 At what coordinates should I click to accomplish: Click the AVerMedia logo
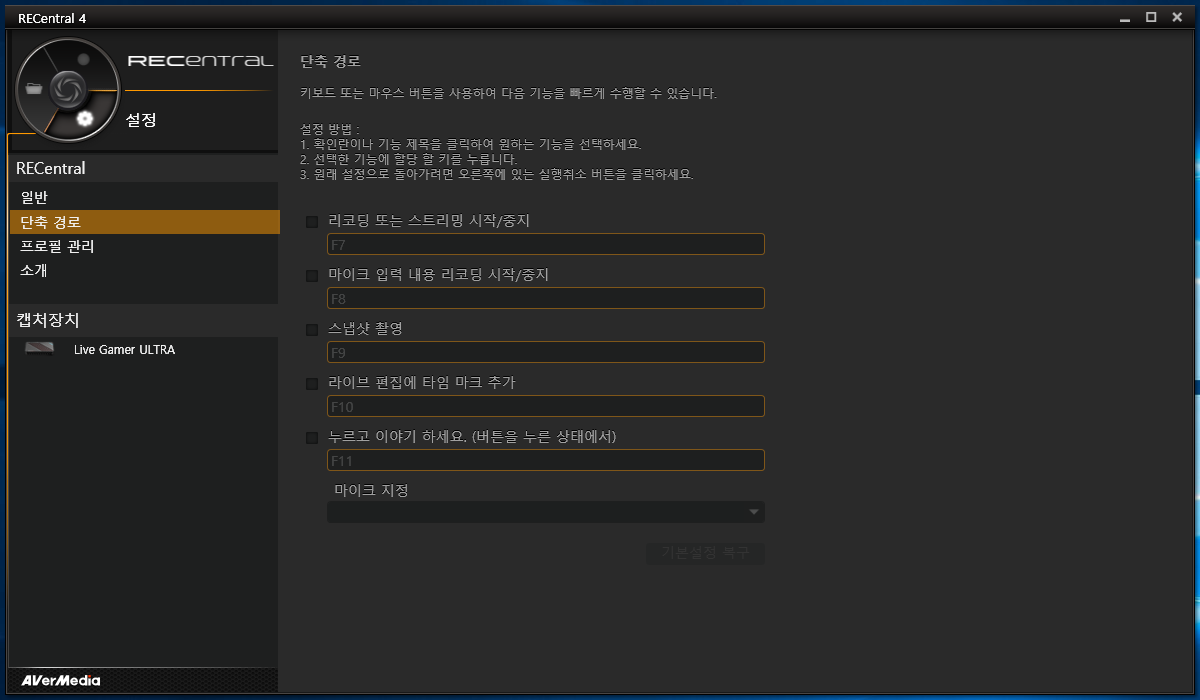pos(60,681)
